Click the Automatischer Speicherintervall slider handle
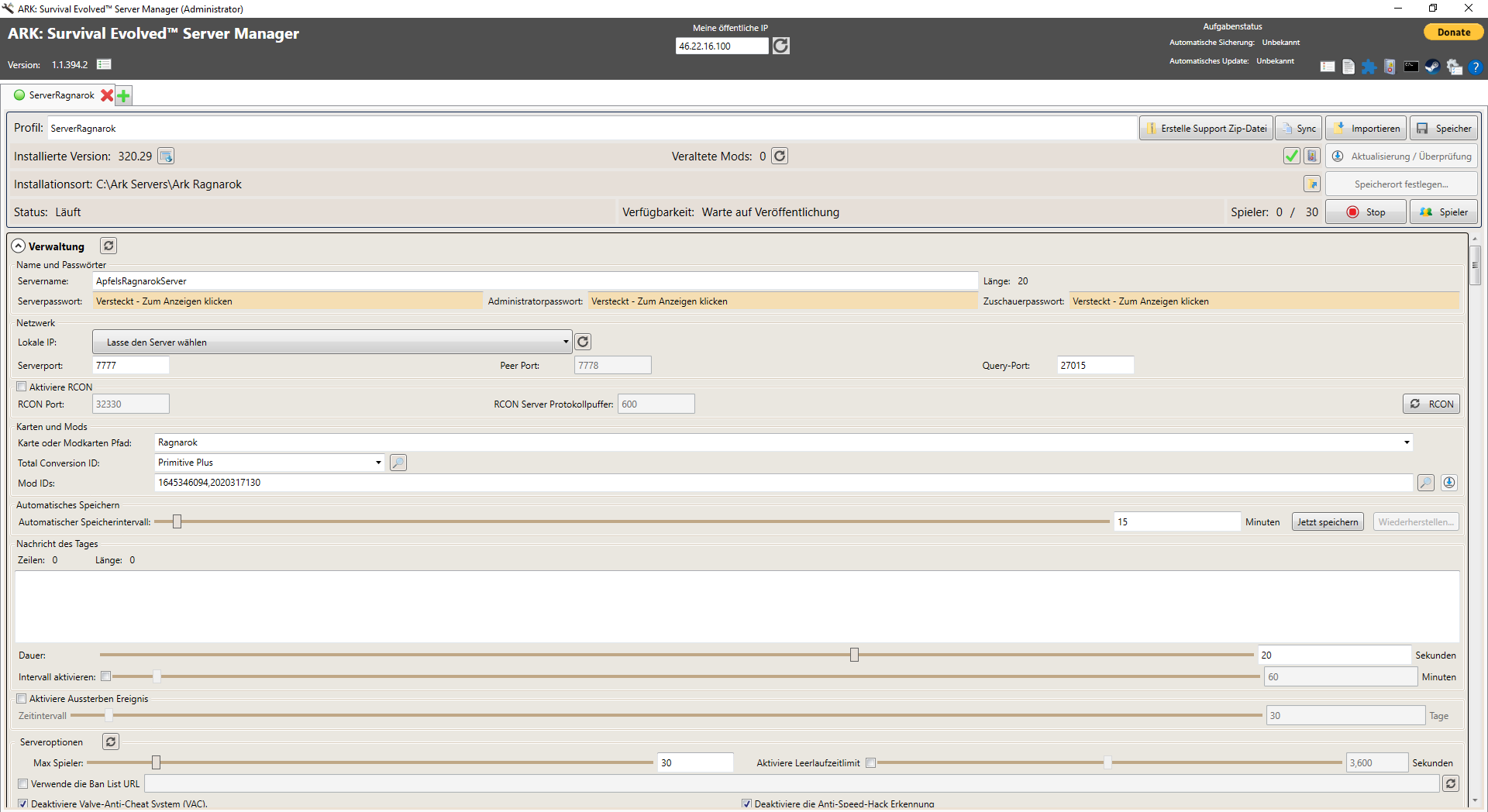This screenshot has height=812, width=1488. point(177,521)
